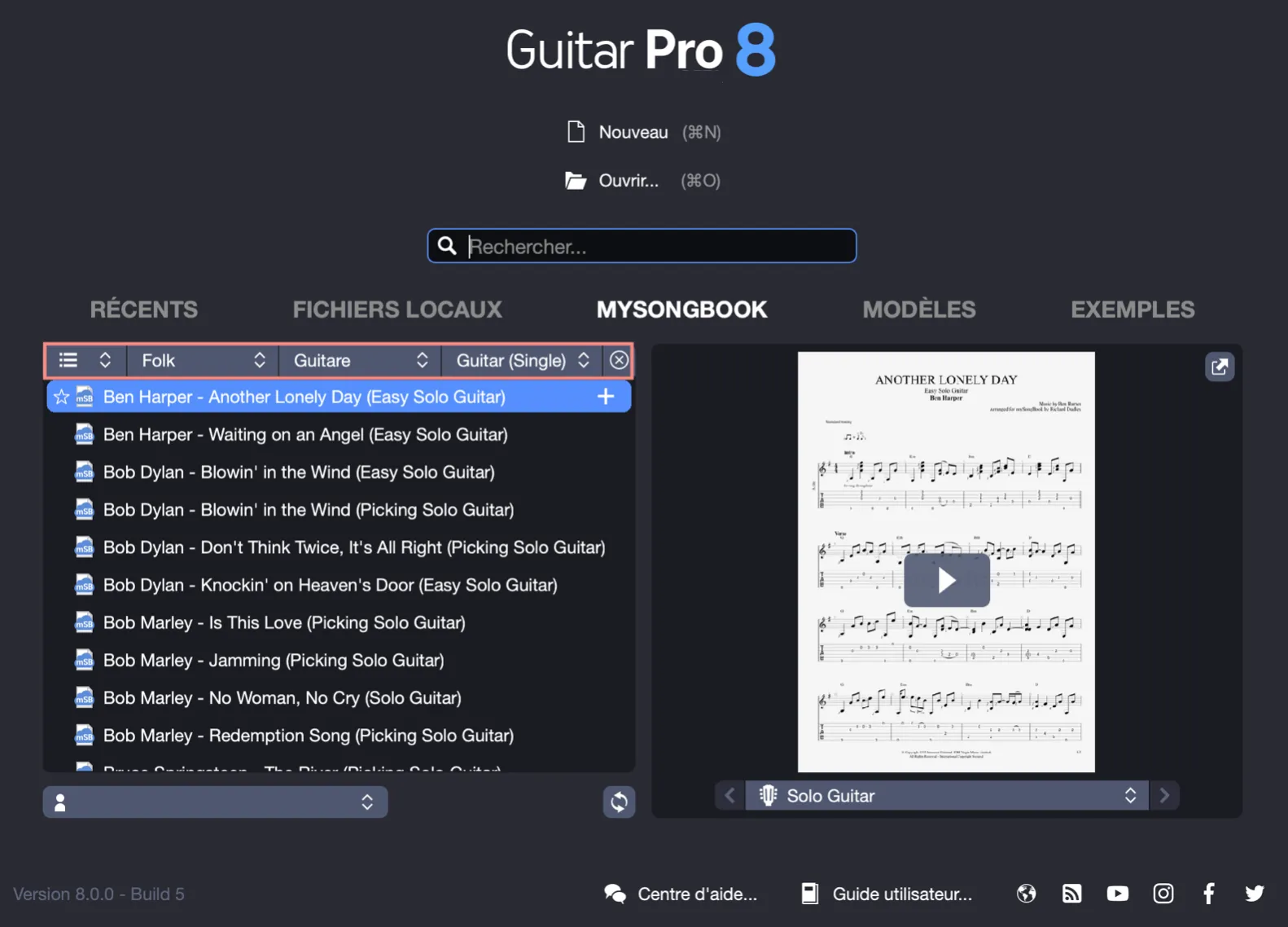Open the Facebook icon
Image resolution: width=1288 pixels, height=927 pixels.
[x=1208, y=894]
